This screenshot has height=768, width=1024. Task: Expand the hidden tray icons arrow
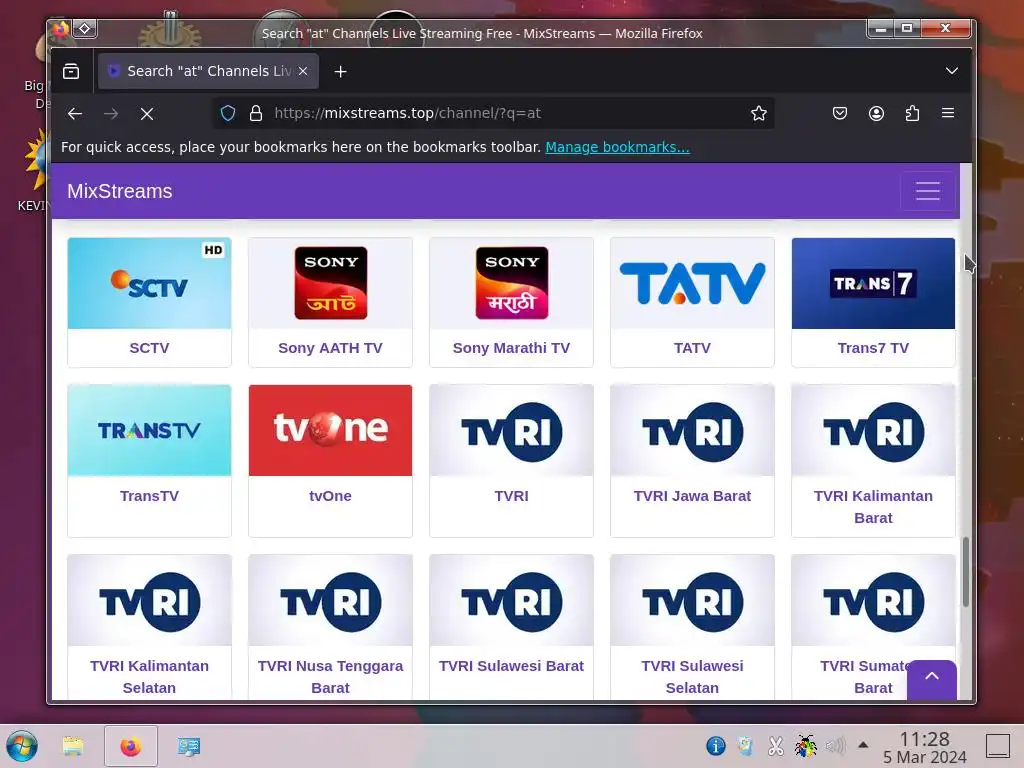(x=863, y=744)
